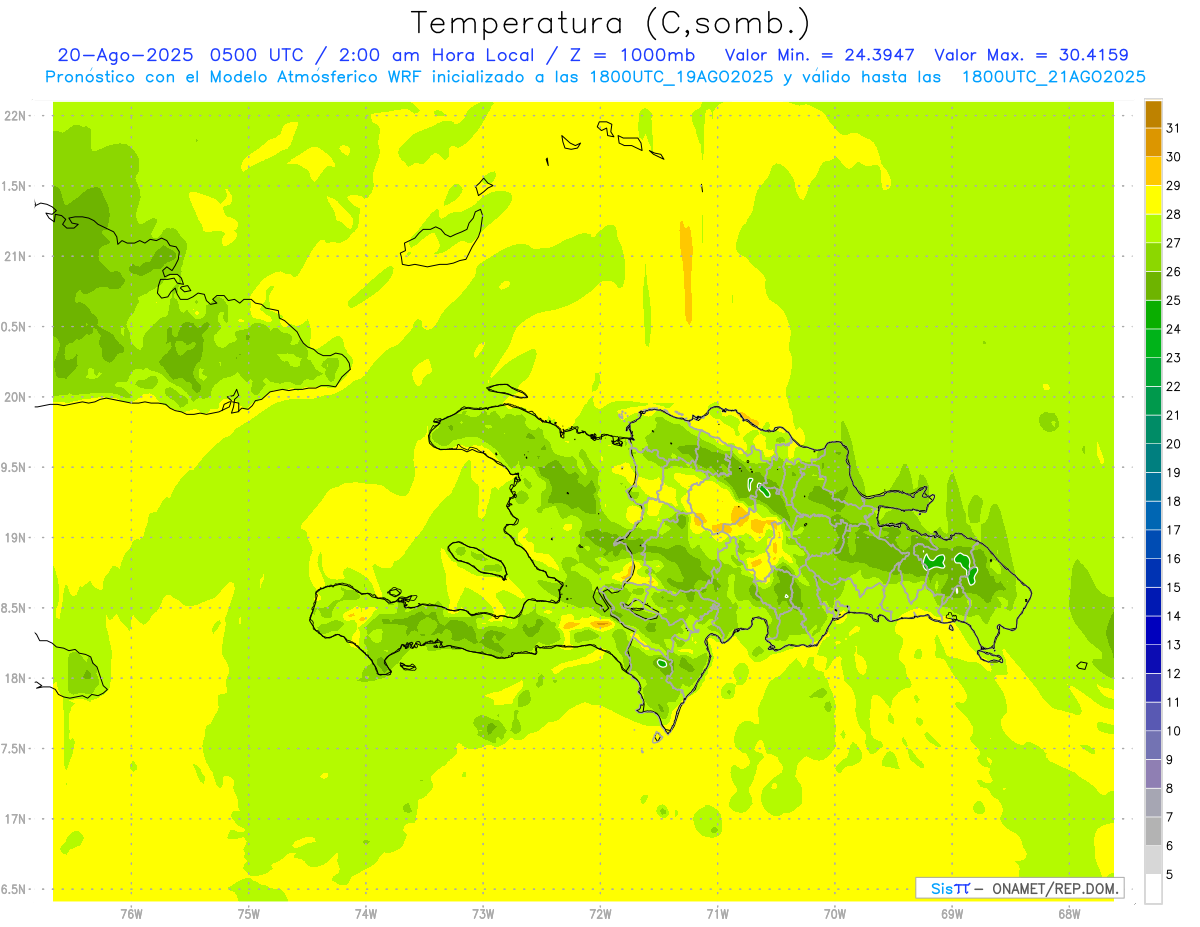Click the 'Valor Max. = 30.4159' value
The image size is (1200, 927).
pos(1031,55)
